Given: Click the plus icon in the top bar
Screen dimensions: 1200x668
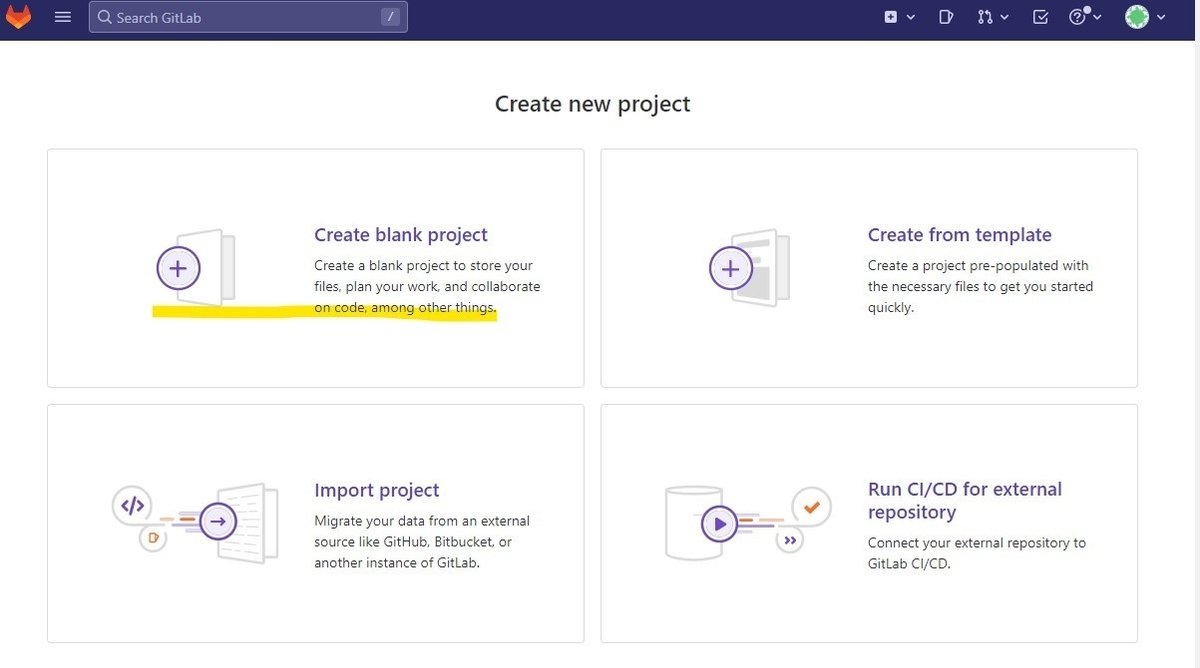Looking at the screenshot, I should pyautogui.click(x=889, y=16).
